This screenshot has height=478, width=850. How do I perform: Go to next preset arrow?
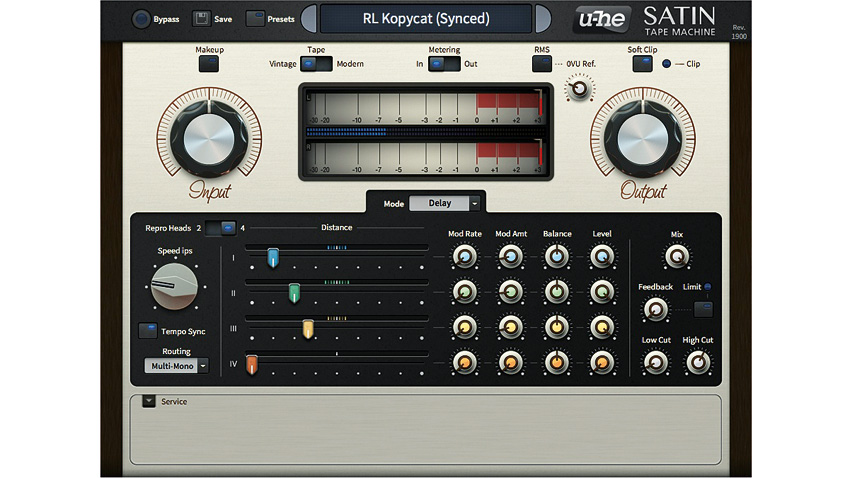point(543,19)
